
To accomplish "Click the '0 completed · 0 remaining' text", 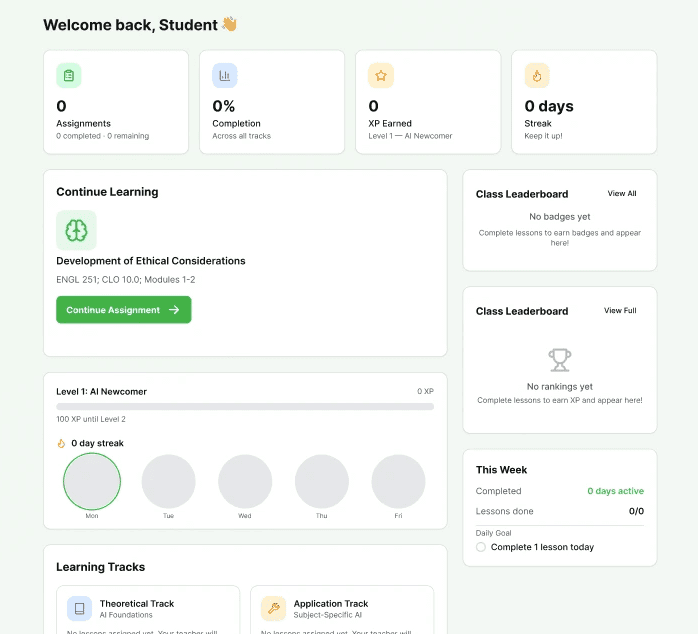I will (x=102, y=136).
